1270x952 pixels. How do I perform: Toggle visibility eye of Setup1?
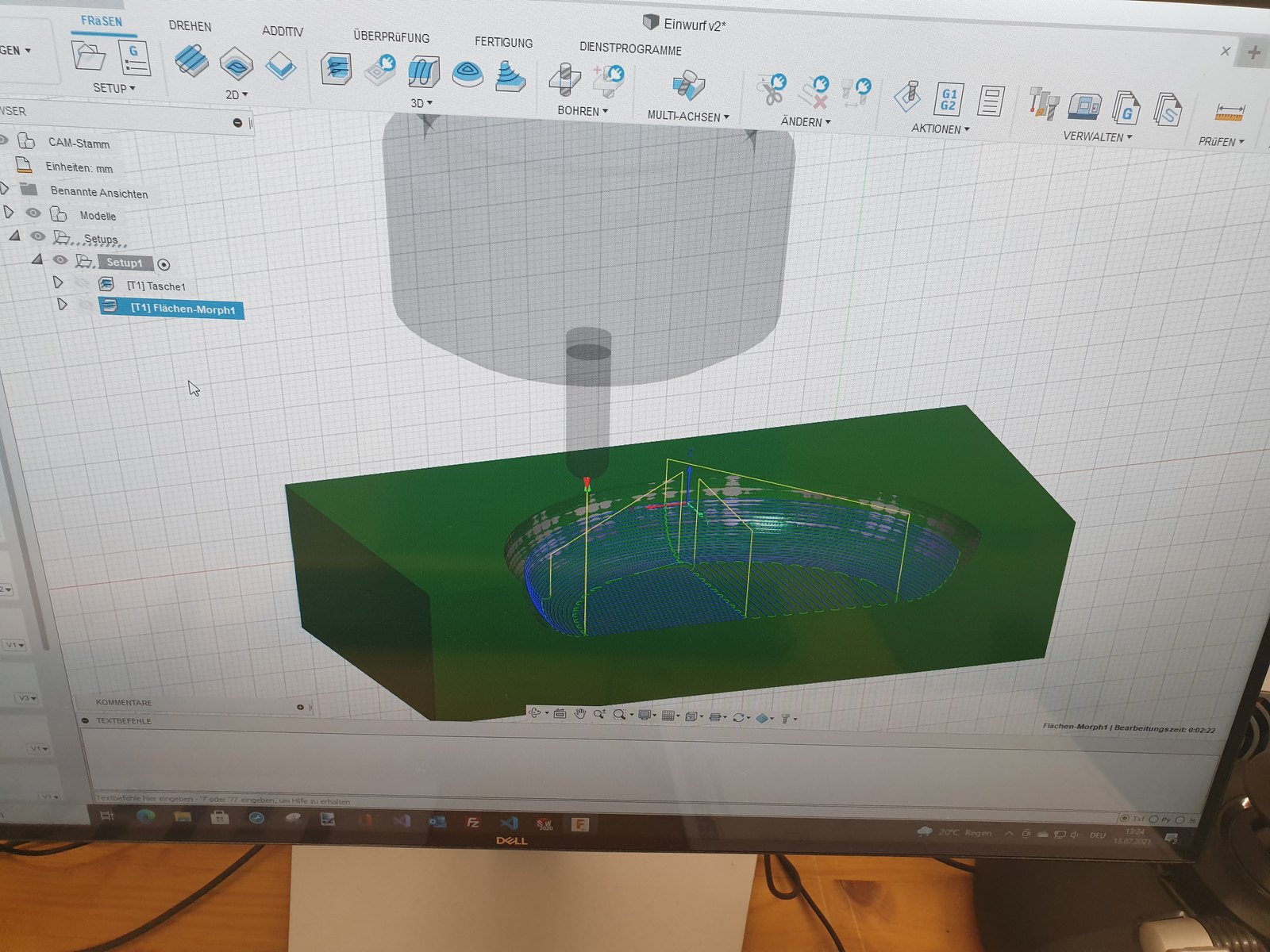tap(60, 260)
